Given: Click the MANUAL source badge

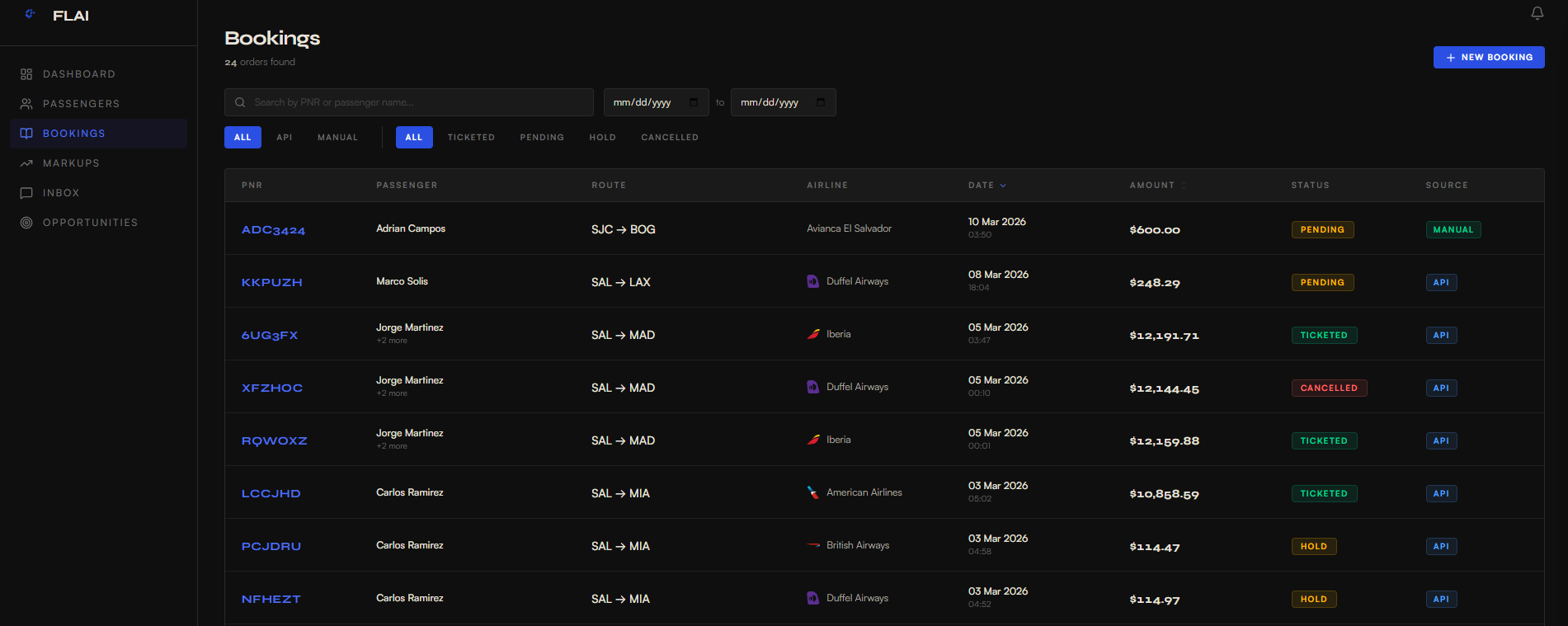Looking at the screenshot, I should (x=1453, y=230).
